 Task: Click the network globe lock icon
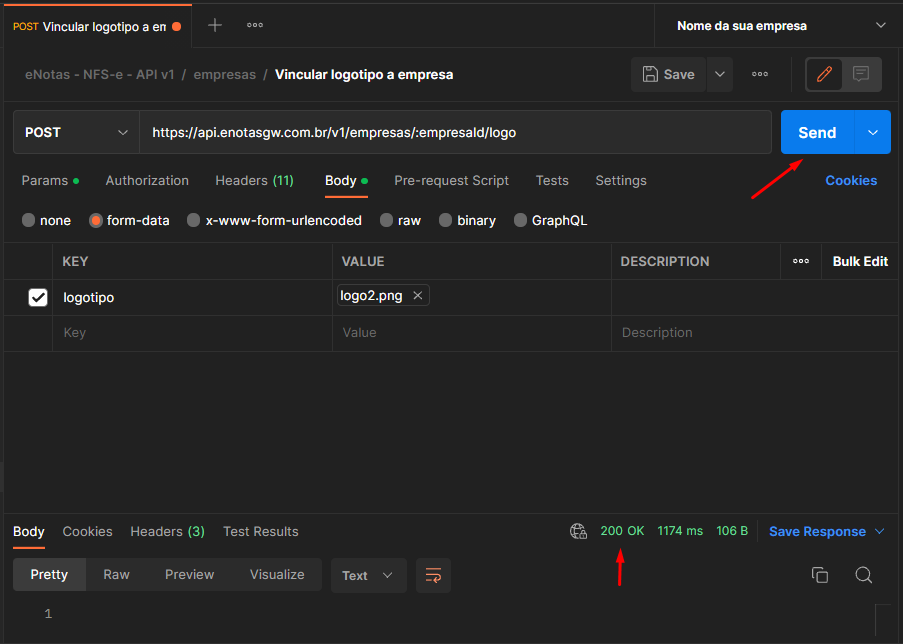(578, 531)
